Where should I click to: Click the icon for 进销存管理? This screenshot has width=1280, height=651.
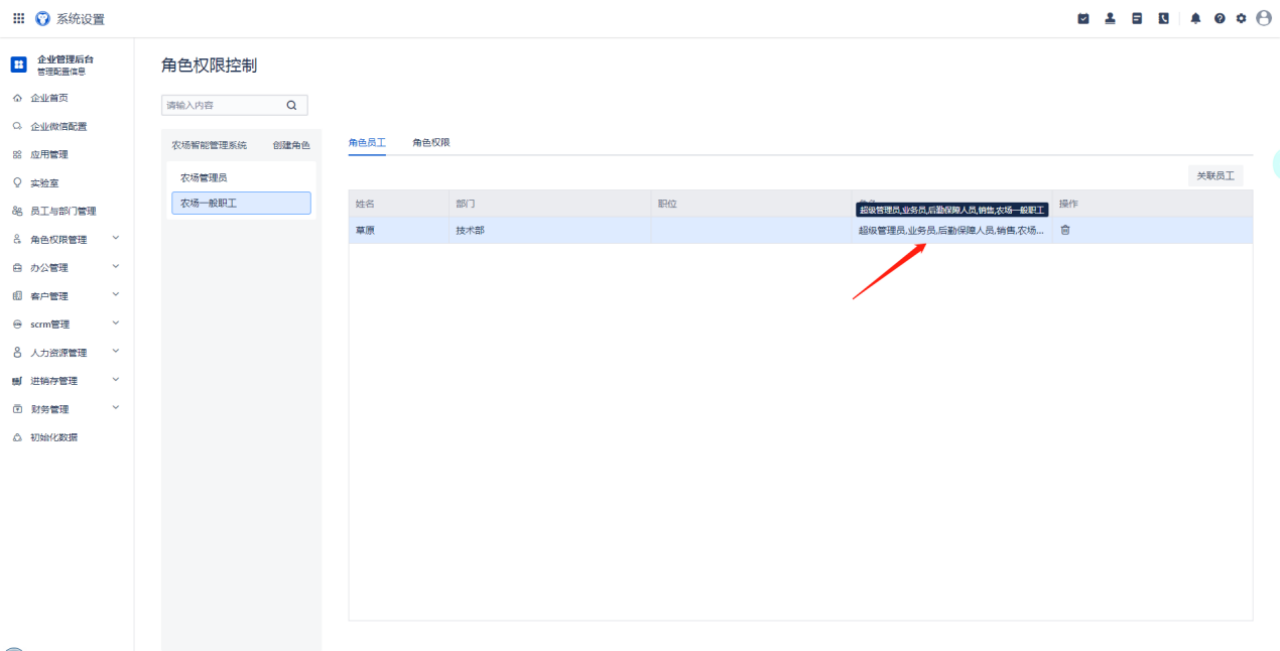click(x=17, y=381)
